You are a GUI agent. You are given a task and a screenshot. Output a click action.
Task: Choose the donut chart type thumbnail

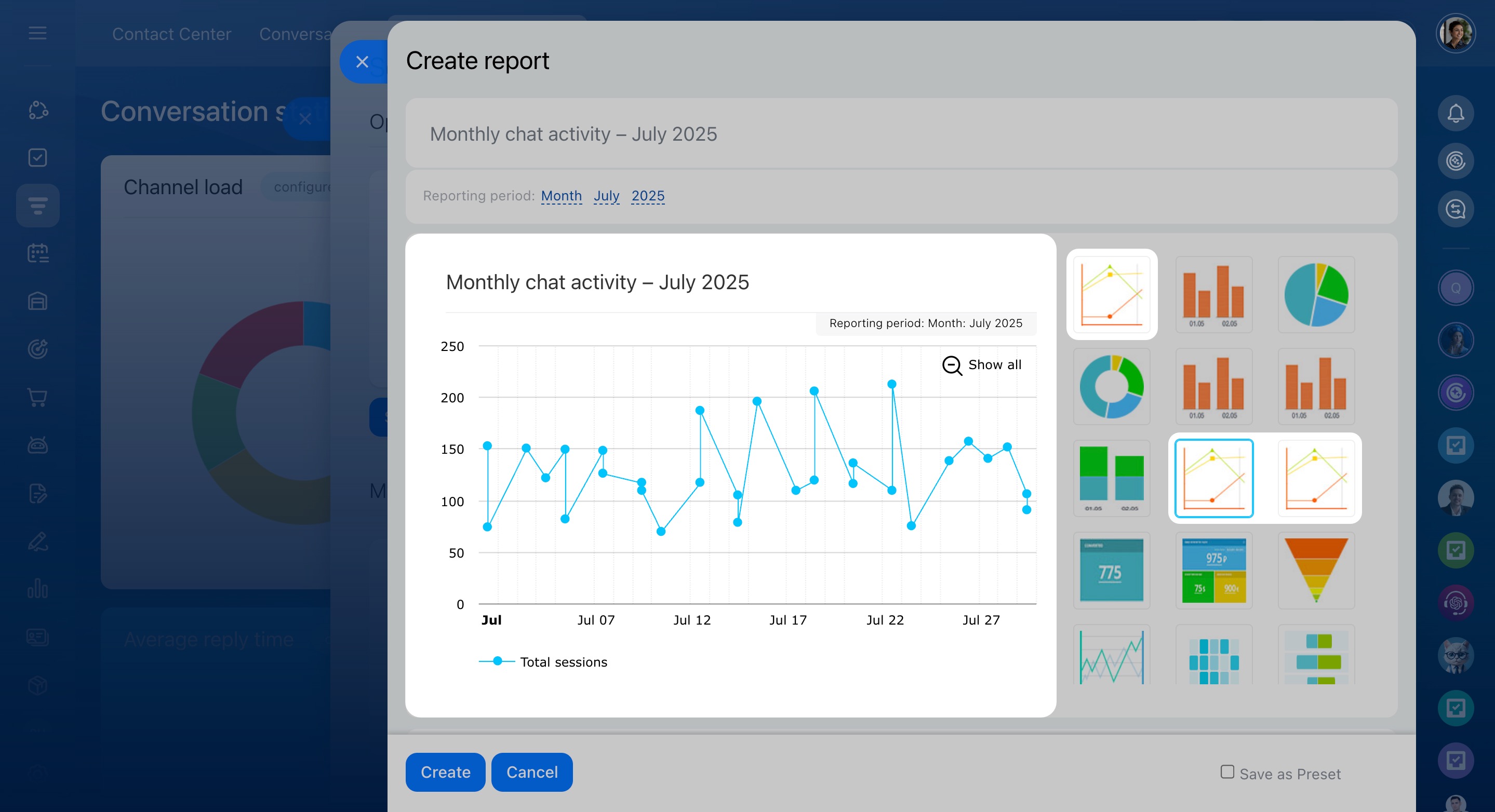click(x=1111, y=386)
